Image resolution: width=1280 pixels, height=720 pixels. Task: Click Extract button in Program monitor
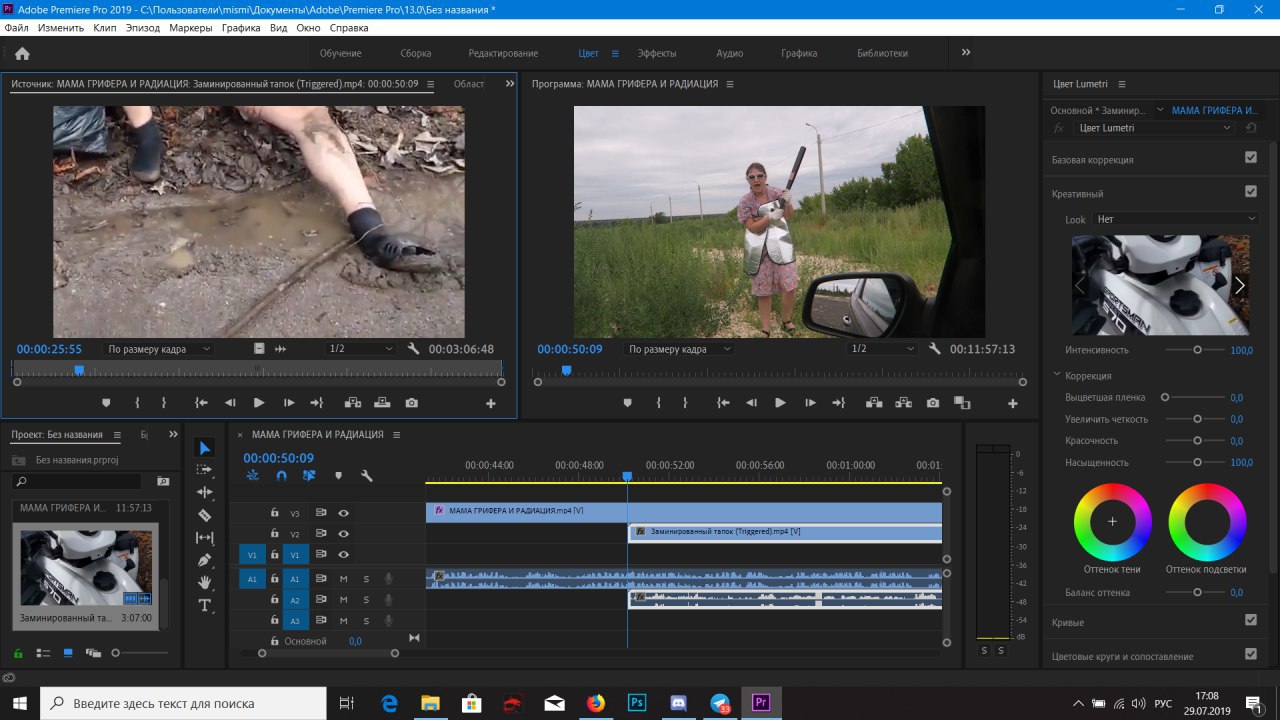click(x=904, y=403)
